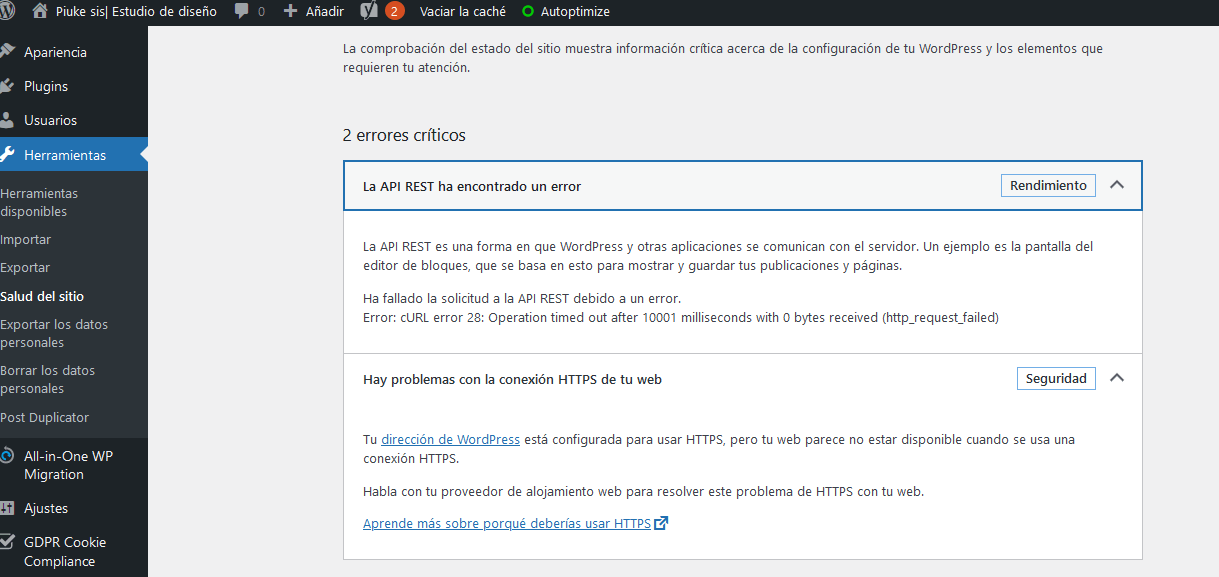The height and width of the screenshot is (577, 1219).
Task: Click the plus icon next to Añadir
Action: point(291,12)
